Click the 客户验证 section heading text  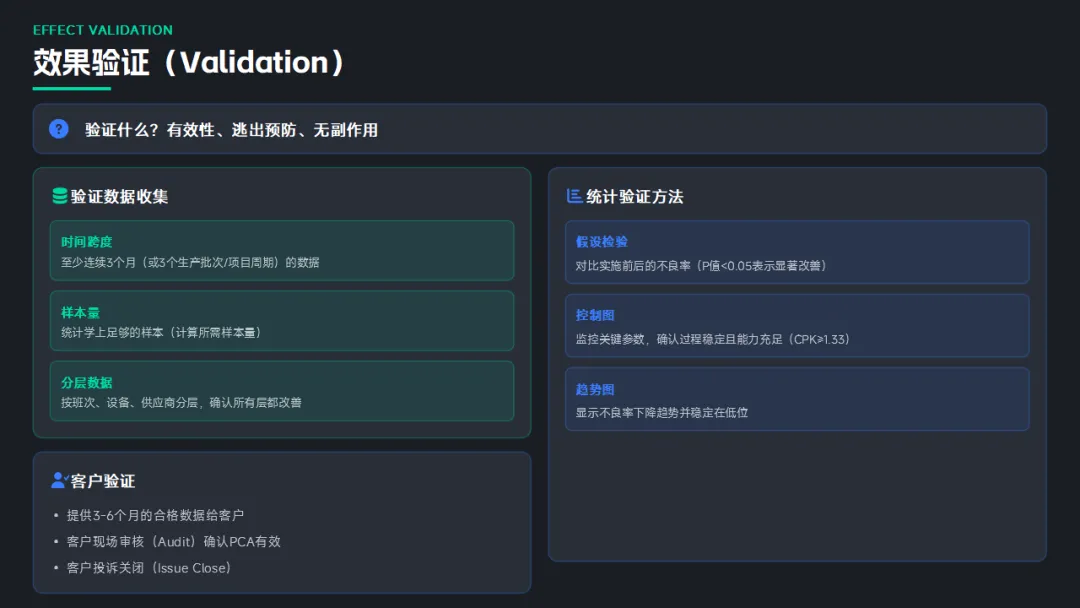click(x=102, y=481)
